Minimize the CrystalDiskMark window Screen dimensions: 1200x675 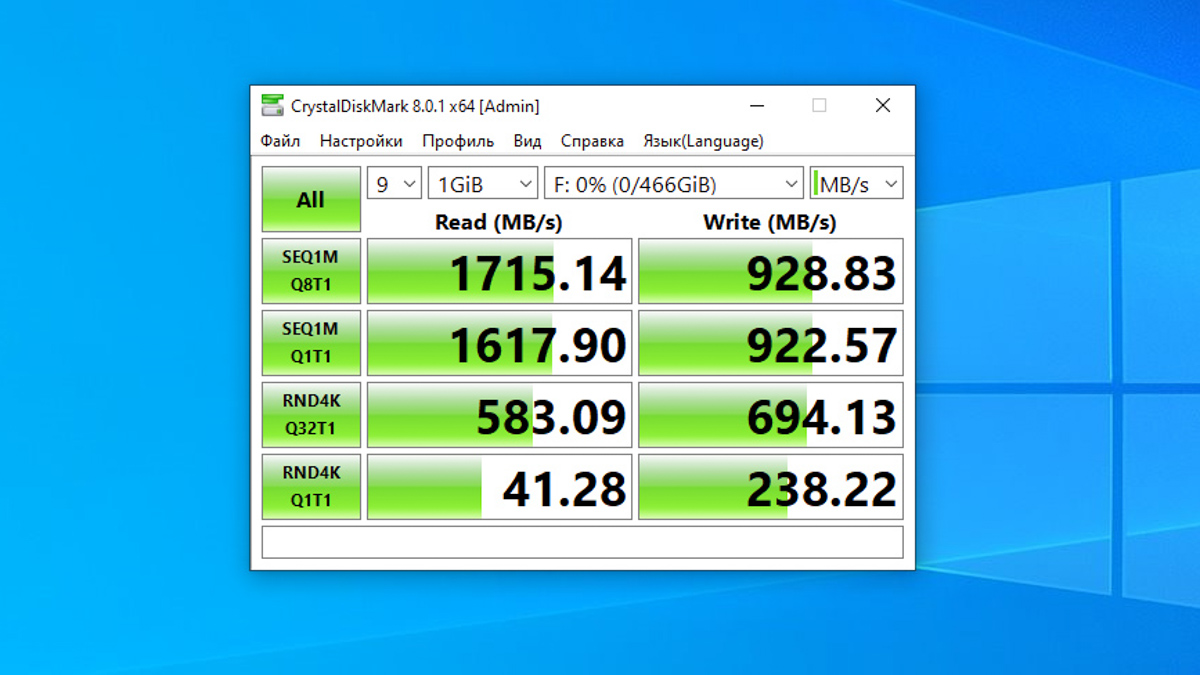pyautogui.click(x=759, y=105)
